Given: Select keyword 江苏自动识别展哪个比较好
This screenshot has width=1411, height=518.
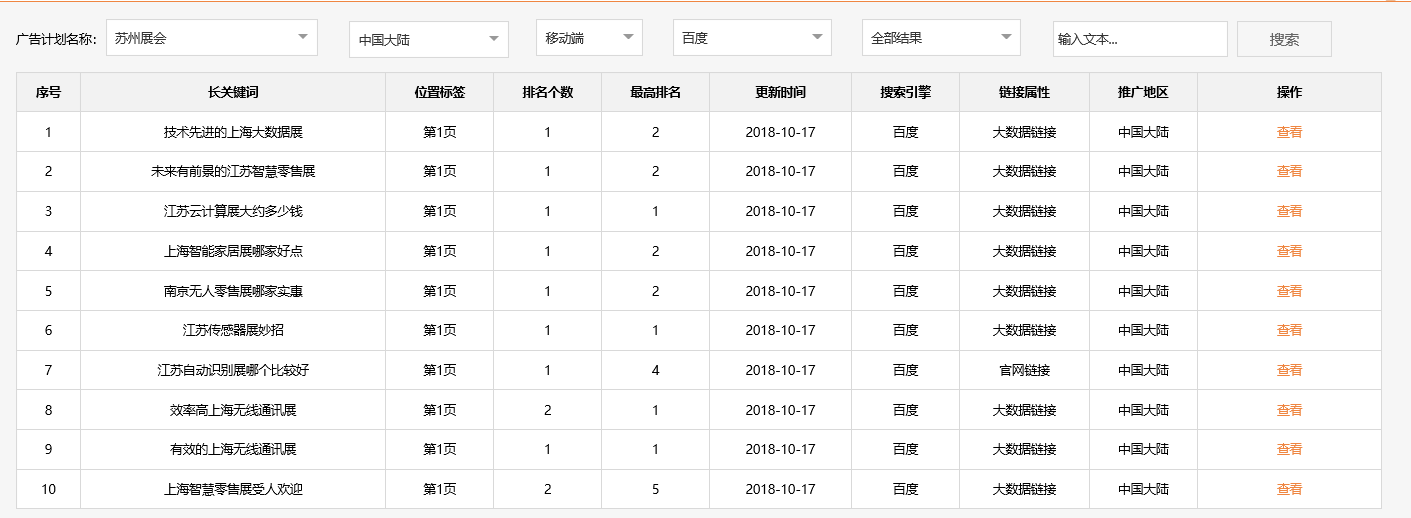Looking at the screenshot, I should (233, 370).
